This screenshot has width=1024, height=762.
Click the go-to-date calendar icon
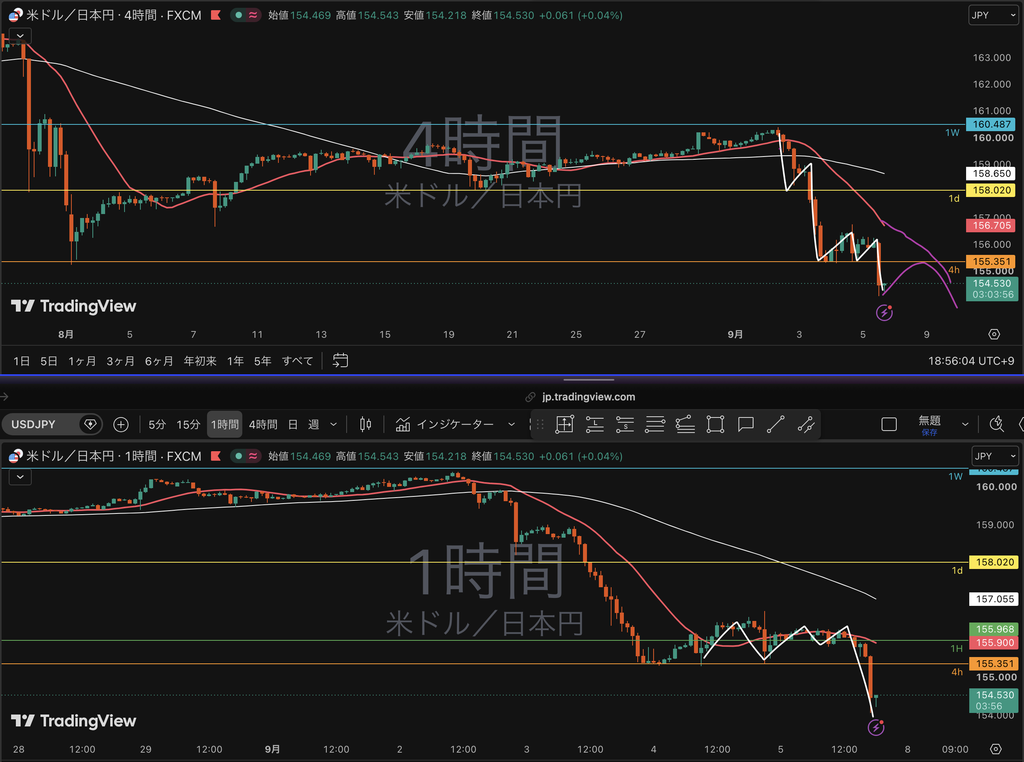click(x=340, y=360)
